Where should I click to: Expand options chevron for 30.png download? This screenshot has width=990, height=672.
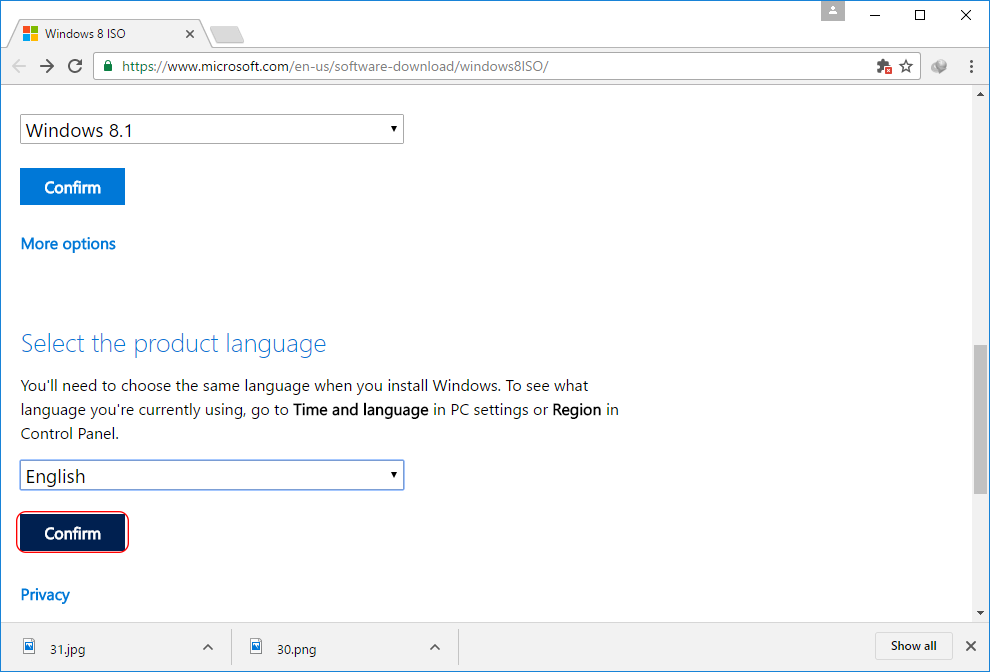pyautogui.click(x=434, y=647)
